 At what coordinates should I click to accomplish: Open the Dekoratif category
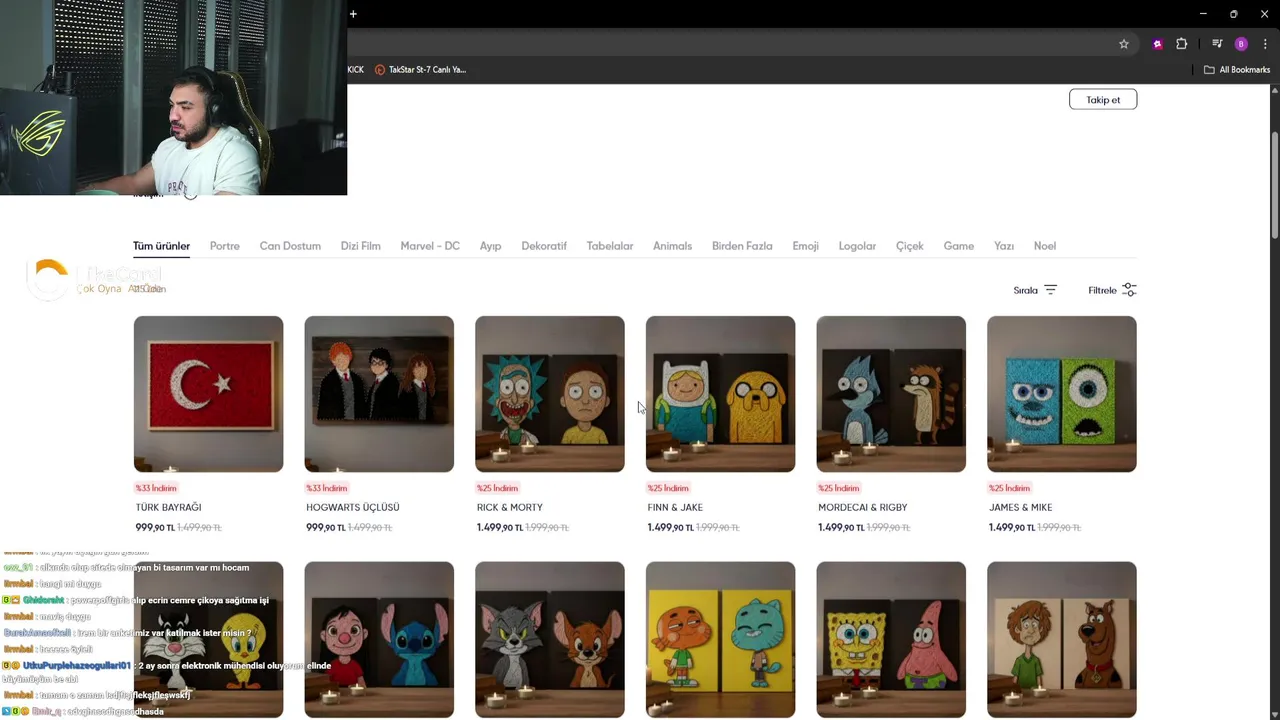click(544, 246)
